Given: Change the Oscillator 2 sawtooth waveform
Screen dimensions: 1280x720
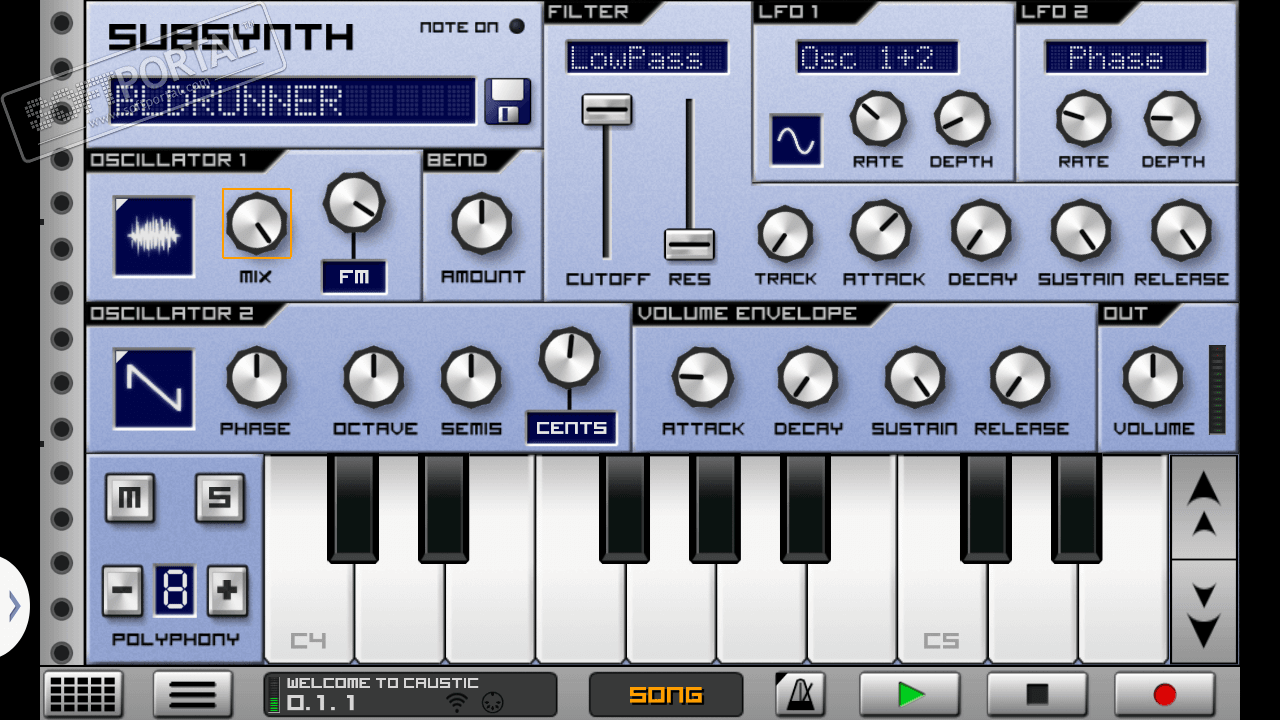Looking at the screenshot, I should point(154,389).
